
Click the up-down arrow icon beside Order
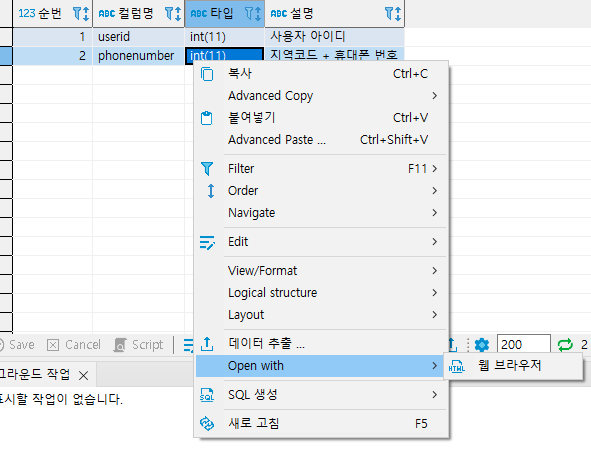pyautogui.click(x=211, y=191)
